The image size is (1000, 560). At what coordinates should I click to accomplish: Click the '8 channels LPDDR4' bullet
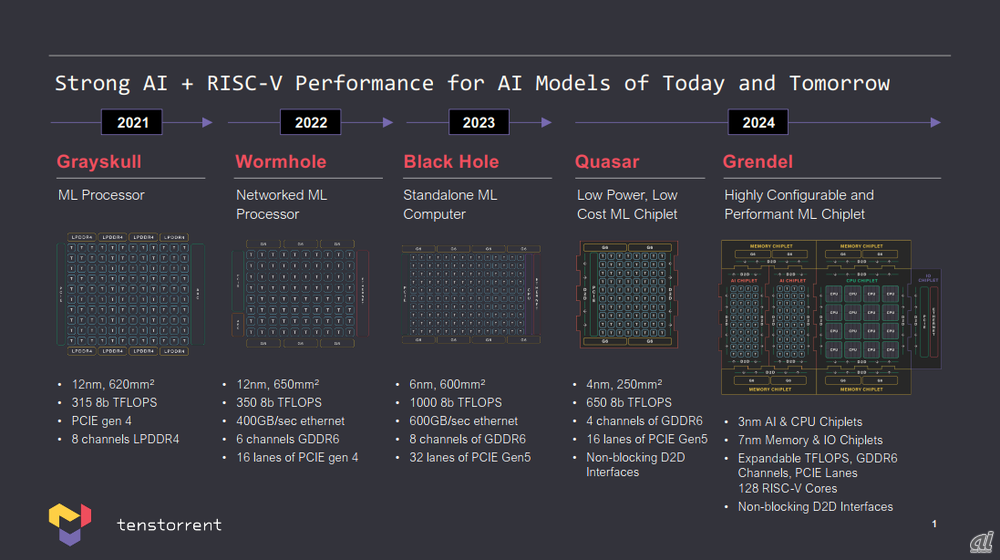(x=125, y=439)
